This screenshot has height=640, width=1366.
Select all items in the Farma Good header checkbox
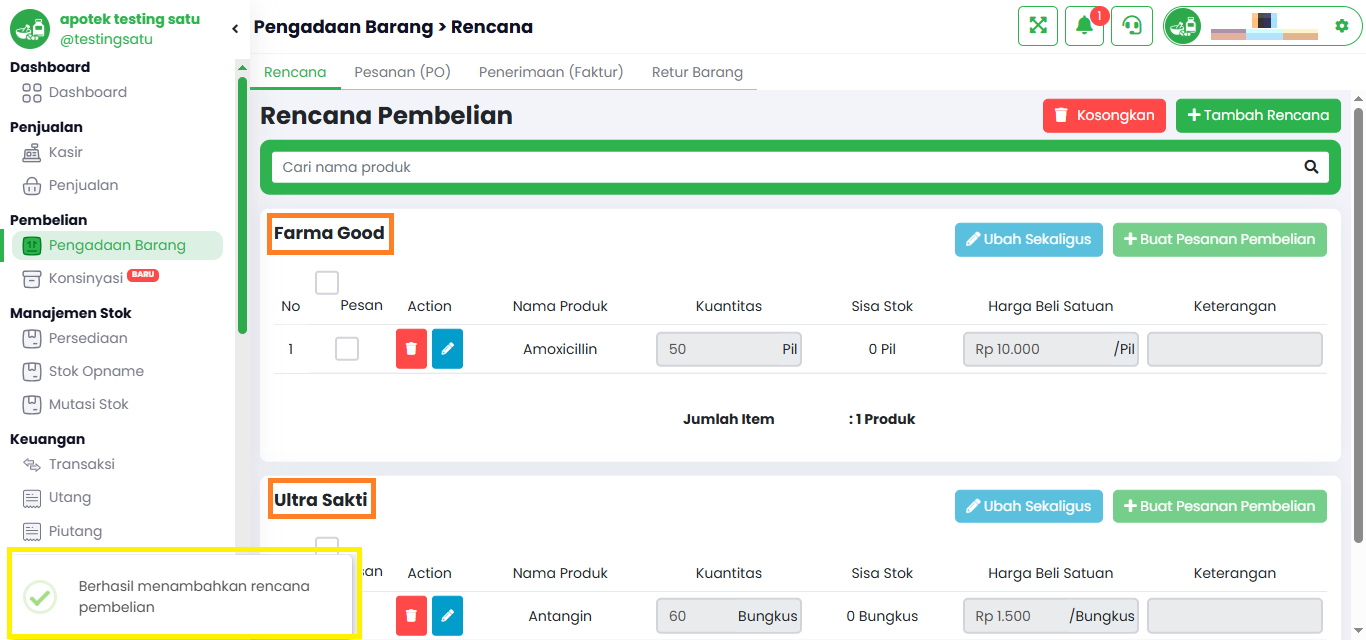pos(327,282)
